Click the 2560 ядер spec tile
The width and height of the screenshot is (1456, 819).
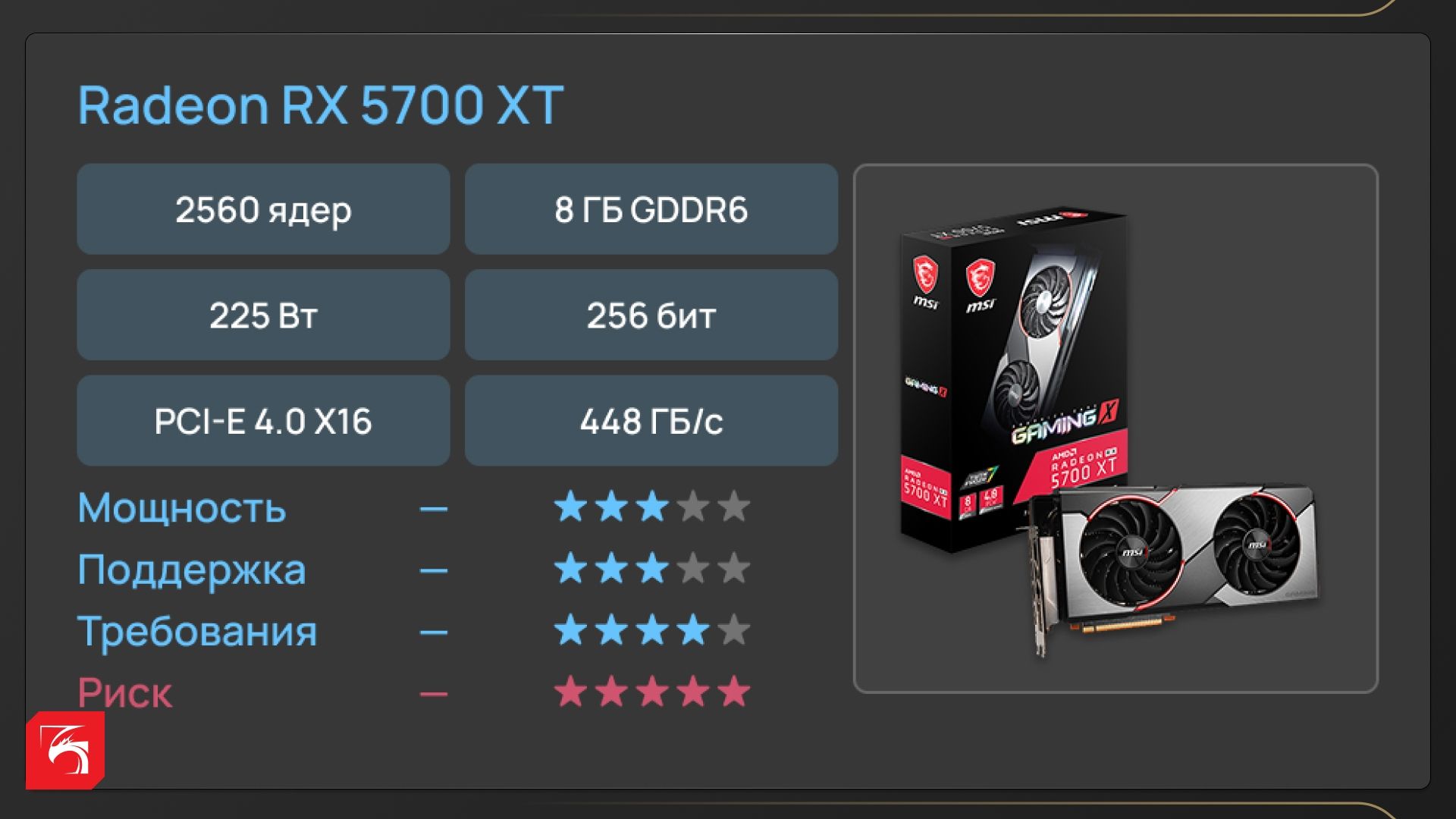pos(263,209)
